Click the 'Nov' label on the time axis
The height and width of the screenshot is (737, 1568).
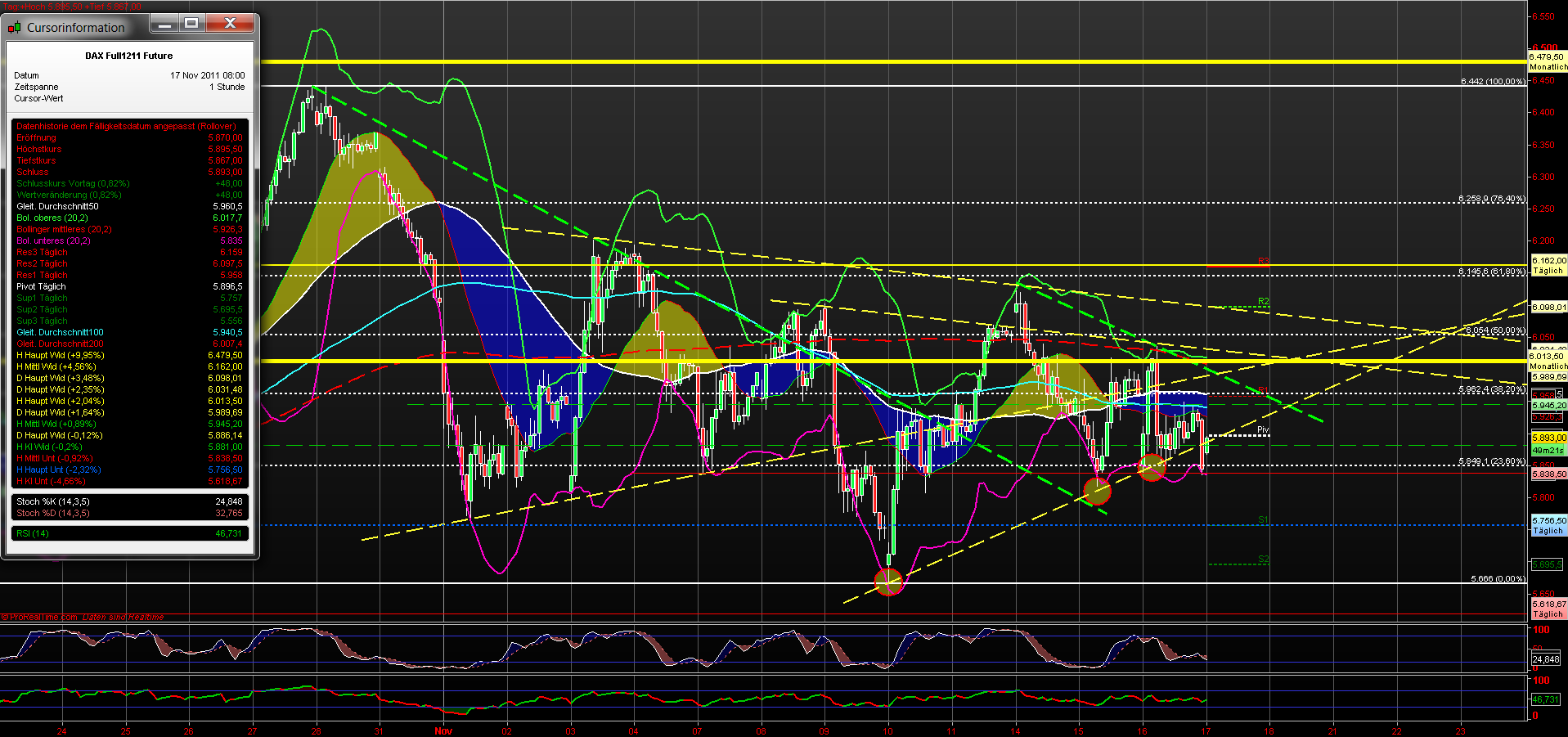[x=443, y=732]
